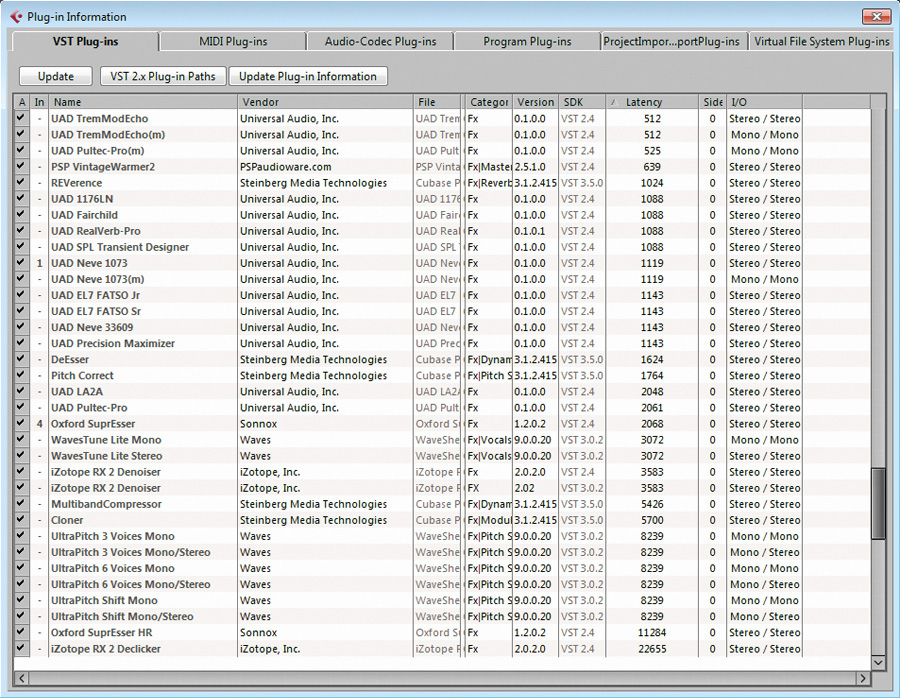
Task: Uncheck the iZotope RX 2 Declicker plug-in
Action: pyautogui.click(x=21, y=649)
